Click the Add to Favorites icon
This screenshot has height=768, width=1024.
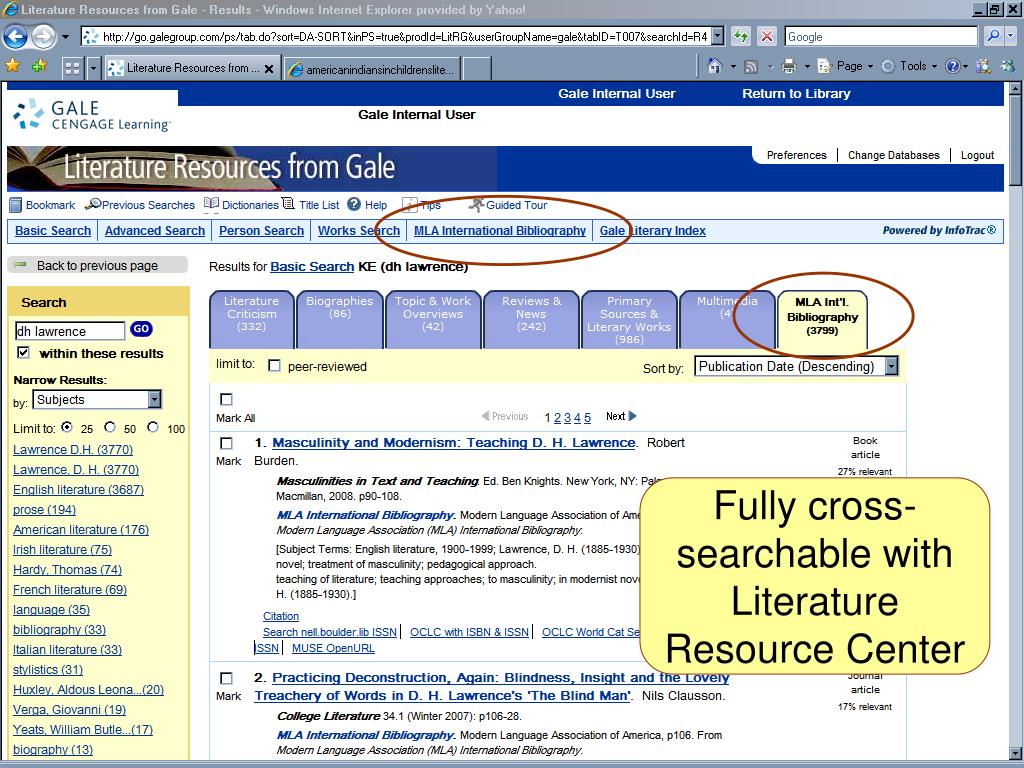point(39,65)
